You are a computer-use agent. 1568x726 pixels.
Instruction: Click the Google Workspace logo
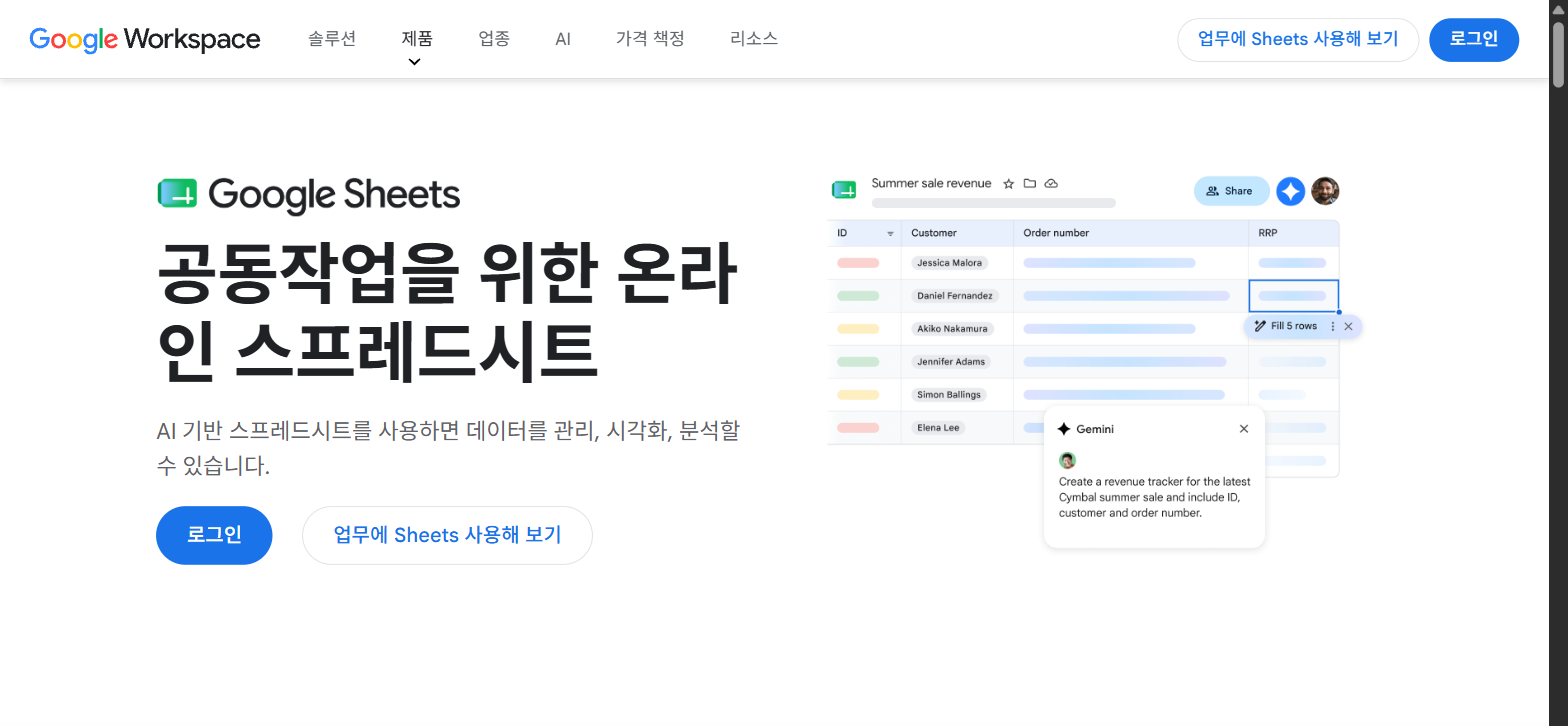pyautogui.click(x=145, y=39)
